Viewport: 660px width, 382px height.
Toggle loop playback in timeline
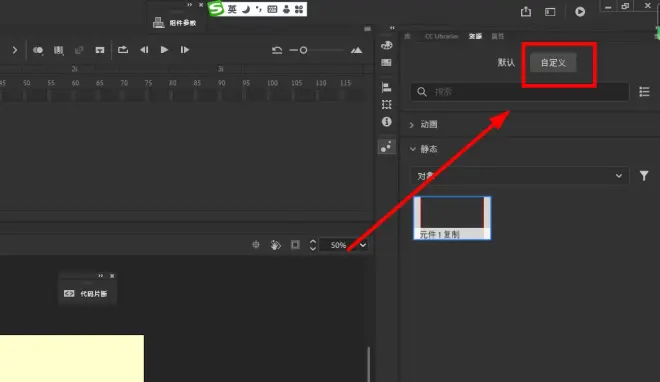pos(123,50)
